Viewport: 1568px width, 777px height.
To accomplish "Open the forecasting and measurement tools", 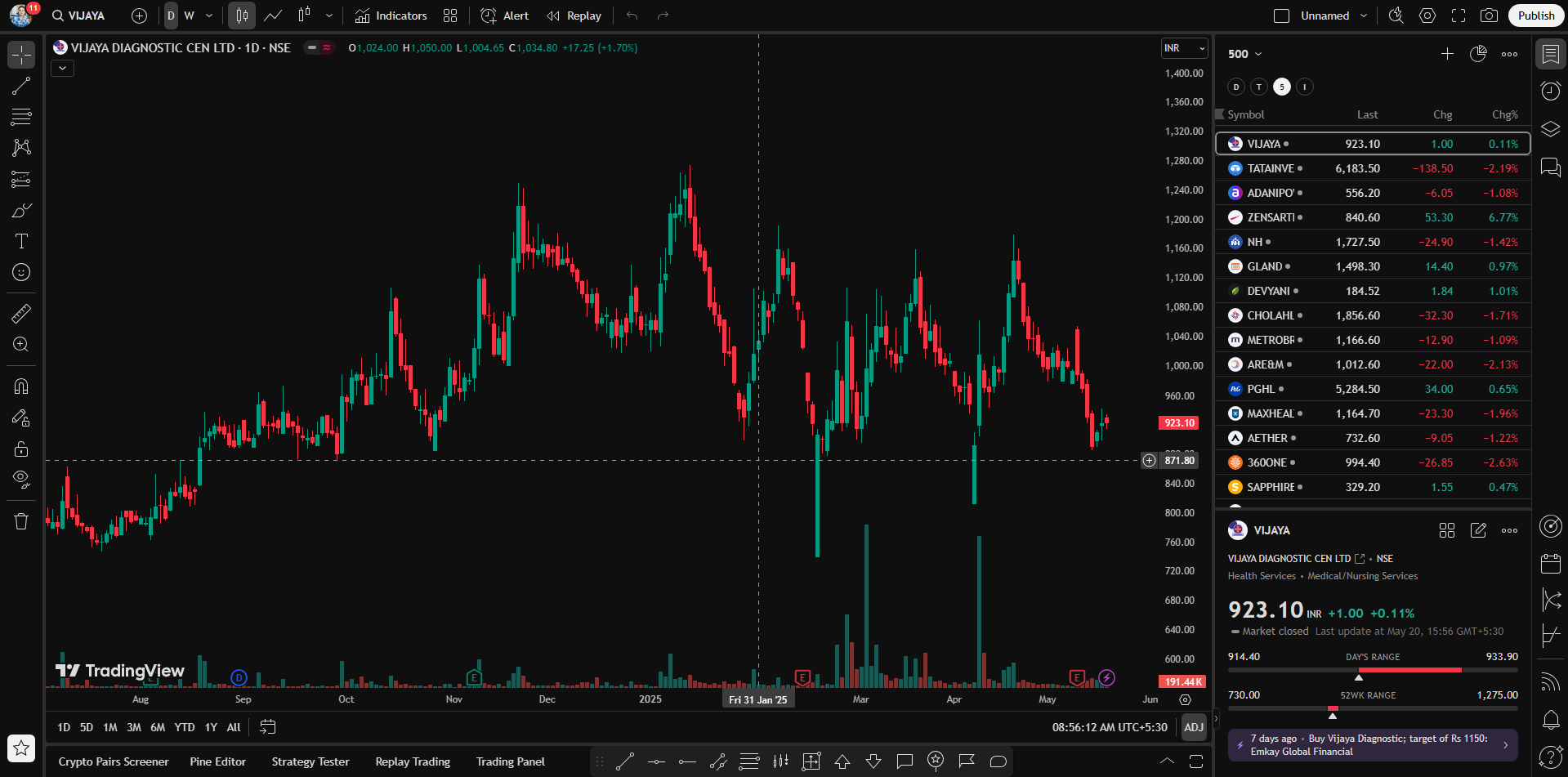I will (21, 179).
